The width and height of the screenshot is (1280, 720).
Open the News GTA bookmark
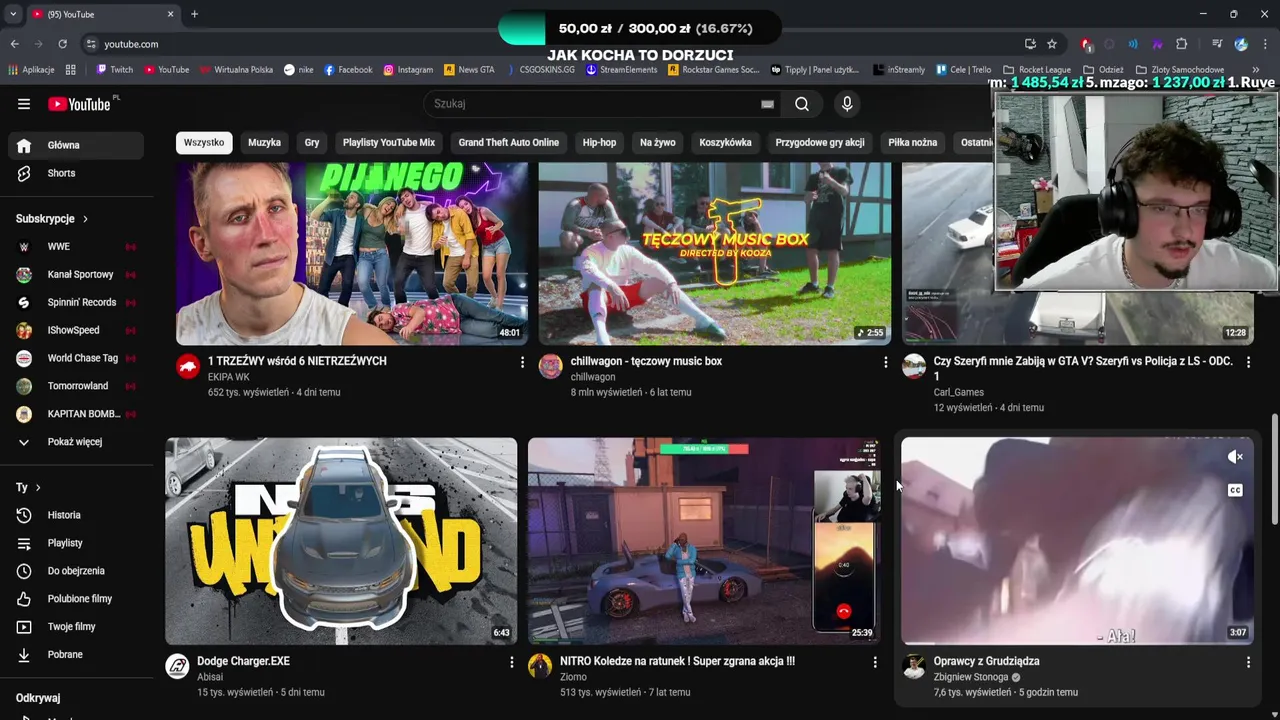[468, 70]
